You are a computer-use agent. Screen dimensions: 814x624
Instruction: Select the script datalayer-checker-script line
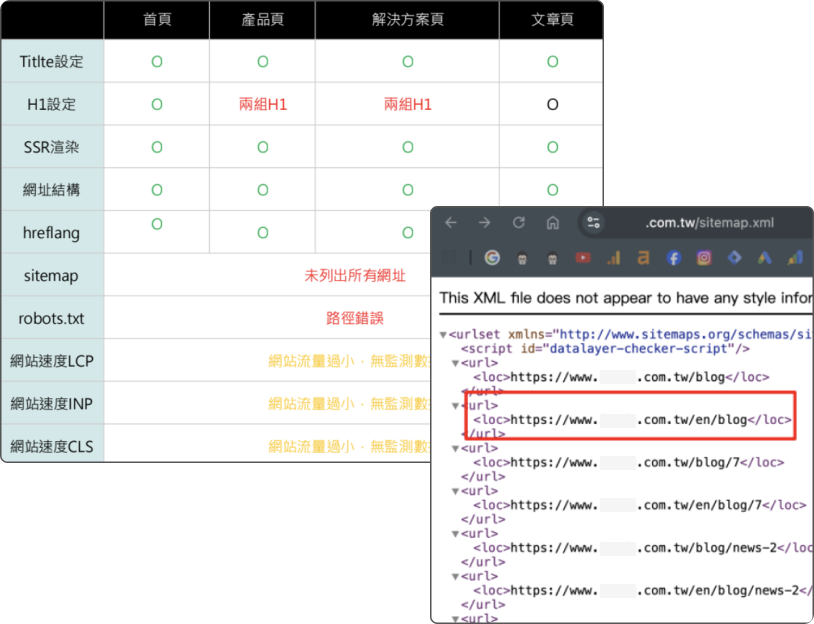(x=605, y=348)
